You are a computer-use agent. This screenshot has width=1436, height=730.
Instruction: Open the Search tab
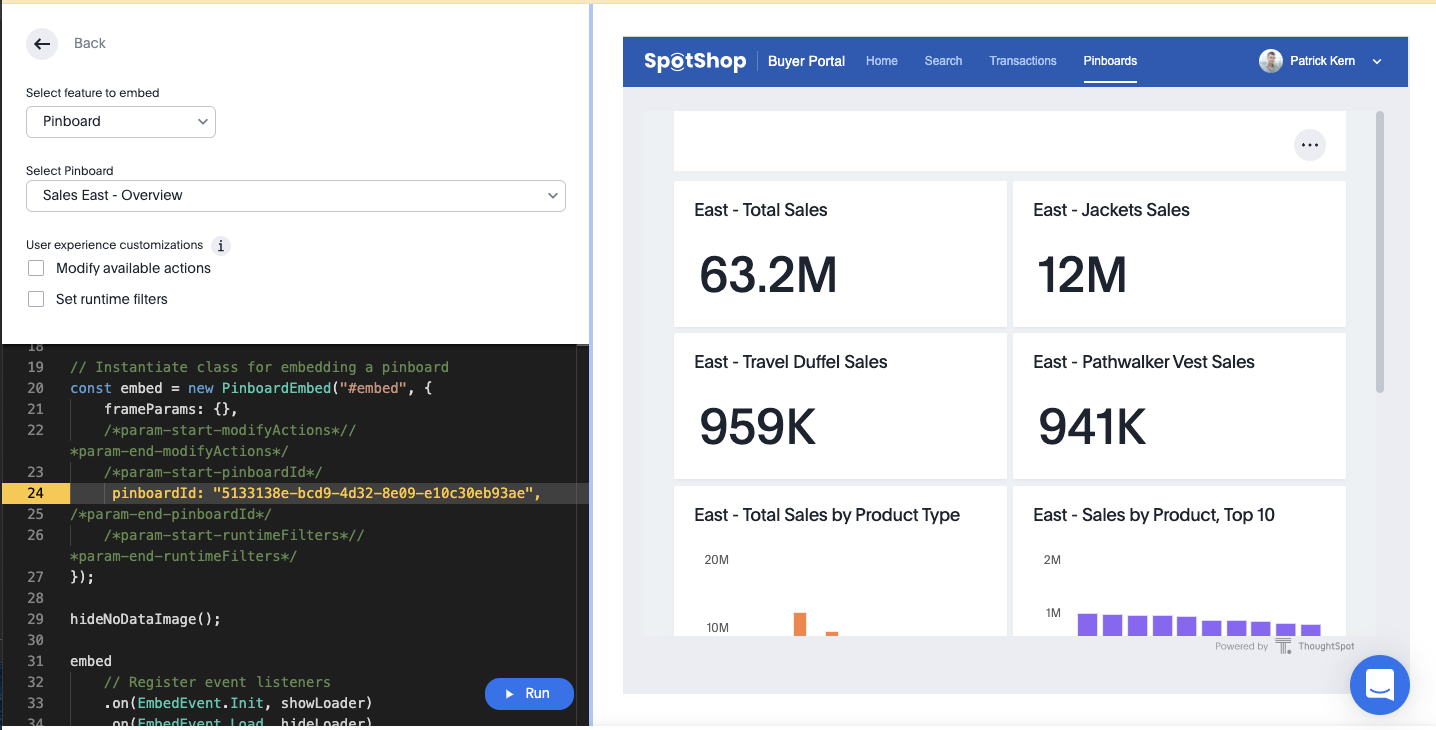click(943, 61)
